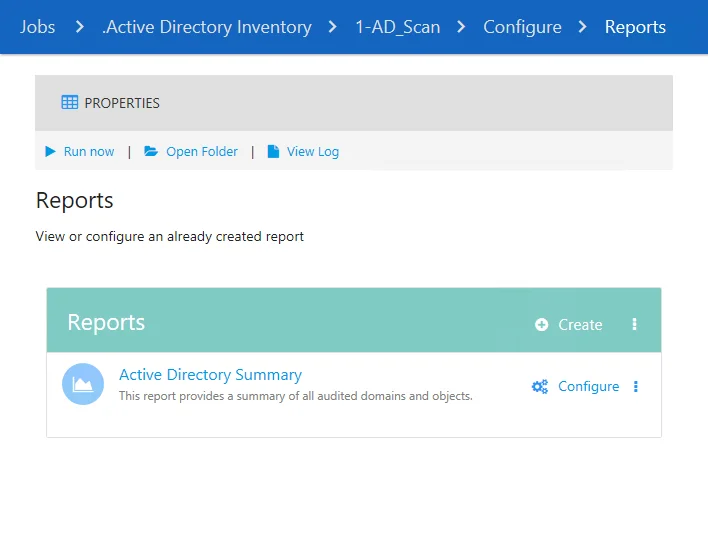Click the Reports page heading
The height and width of the screenshot is (538, 708).
point(75,200)
